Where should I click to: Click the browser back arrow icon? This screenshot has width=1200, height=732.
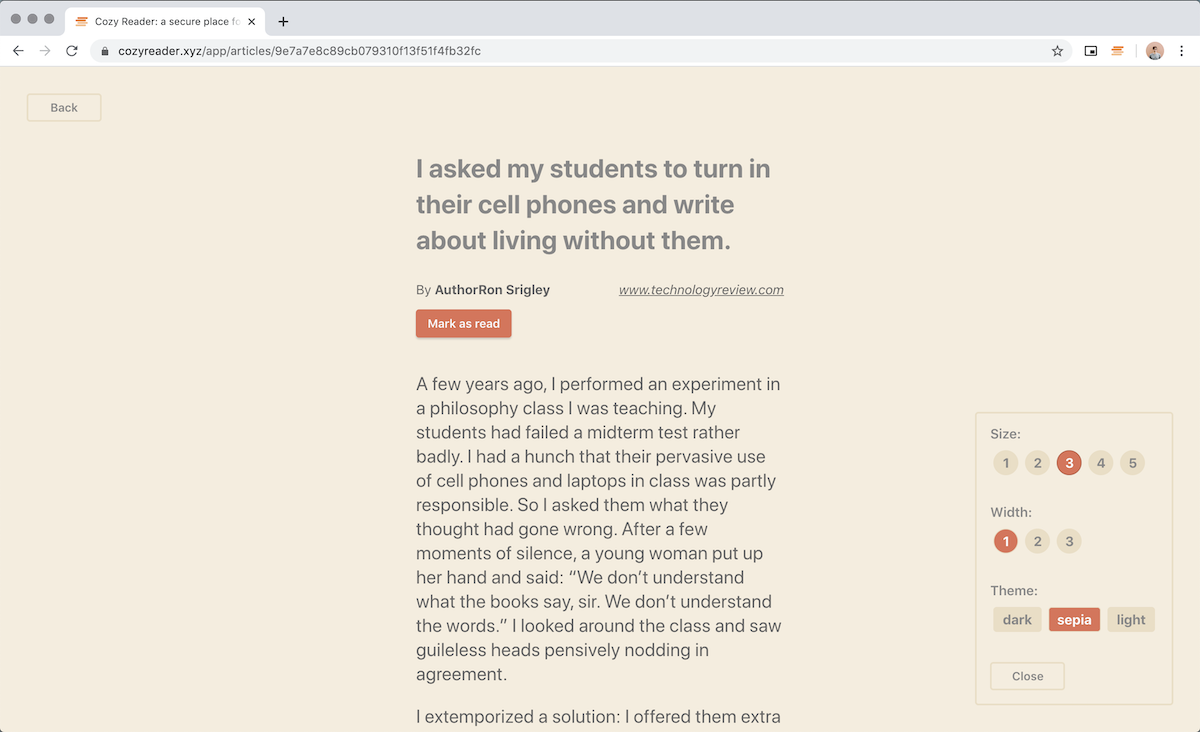point(18,51)
